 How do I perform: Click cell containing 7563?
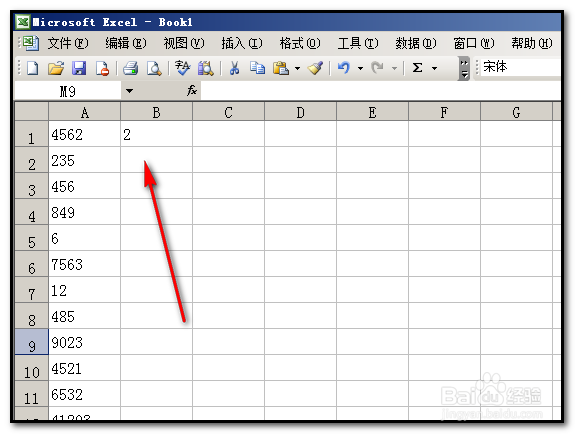click(x=84, y=264)
